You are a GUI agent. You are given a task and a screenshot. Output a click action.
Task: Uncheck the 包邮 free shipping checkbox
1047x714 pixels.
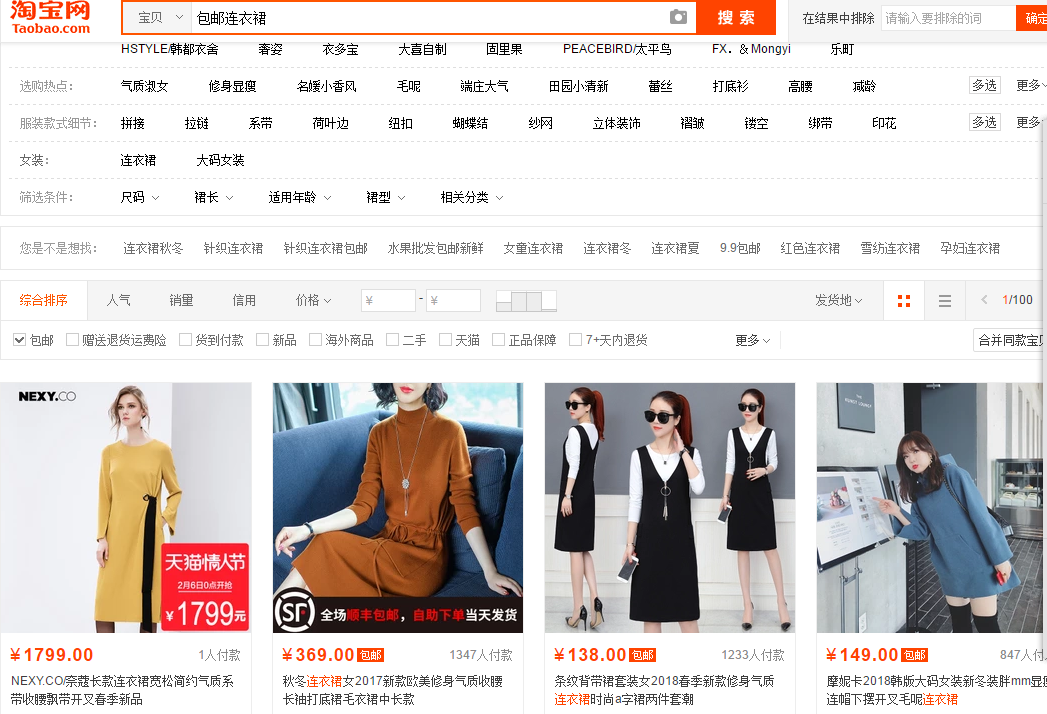click(x=19, y=340)
